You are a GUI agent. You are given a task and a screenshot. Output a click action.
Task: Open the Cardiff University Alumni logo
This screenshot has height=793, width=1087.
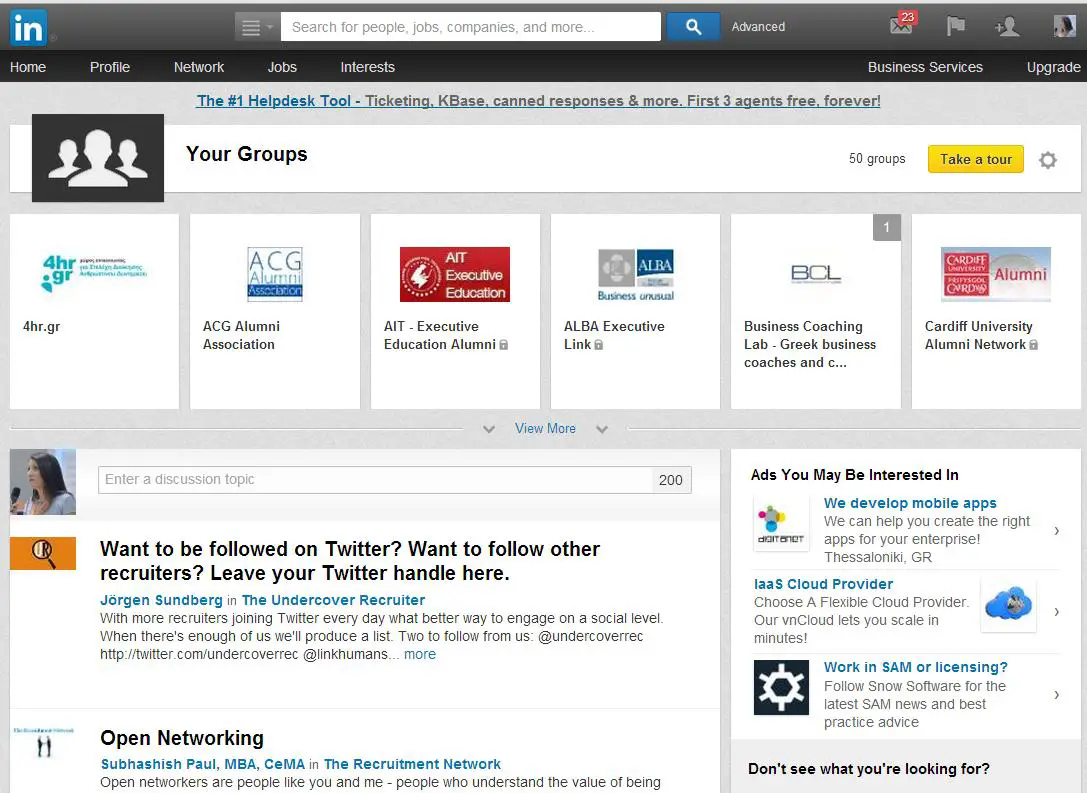point(996,274)
